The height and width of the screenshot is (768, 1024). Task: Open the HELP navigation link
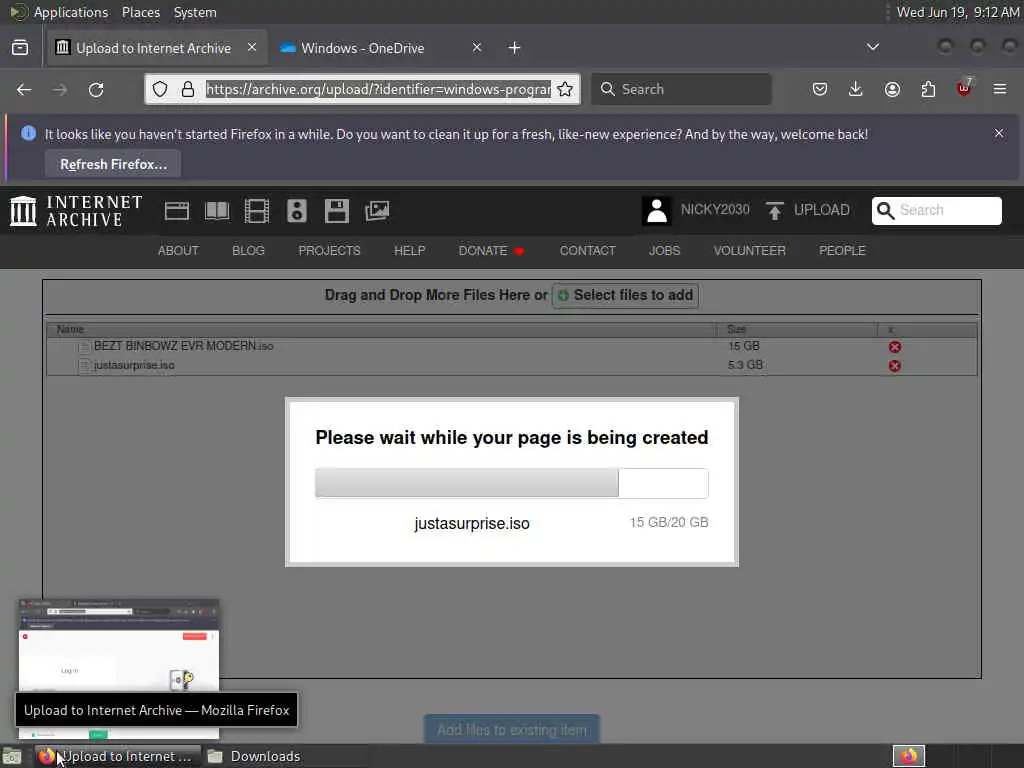click(409, 251)
